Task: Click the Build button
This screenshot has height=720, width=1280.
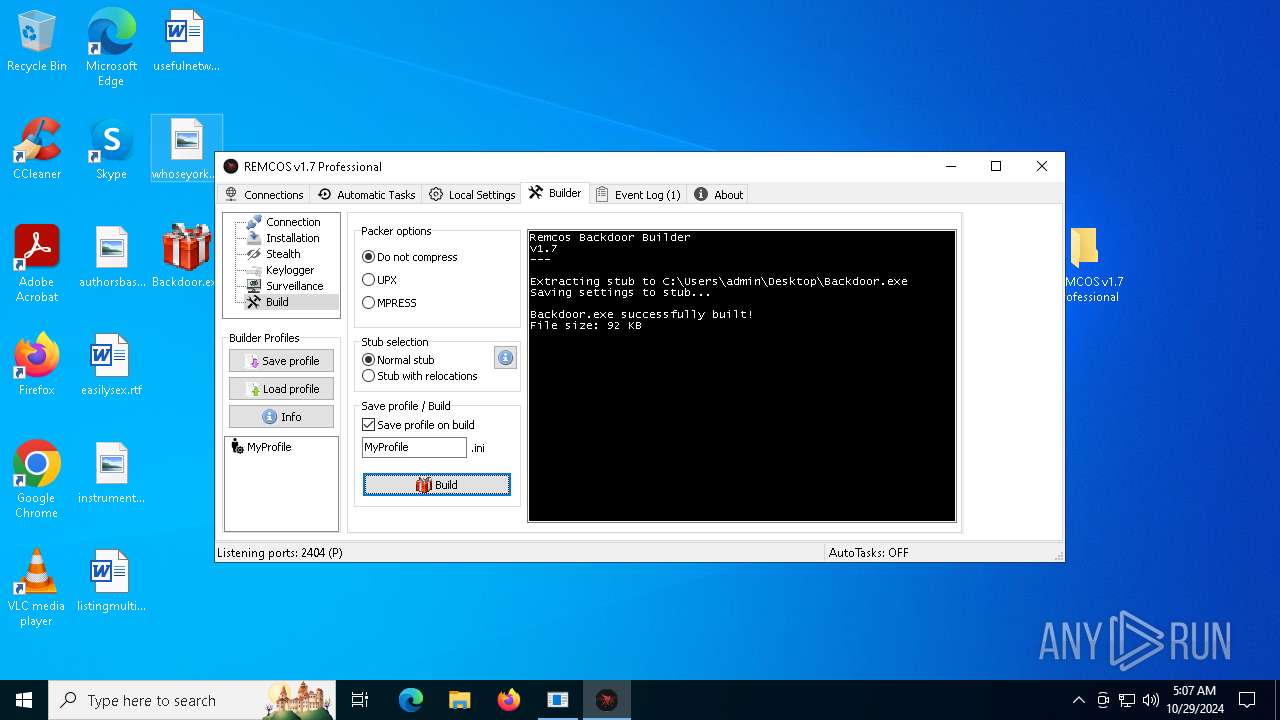Action: click(x=437, y=485)
